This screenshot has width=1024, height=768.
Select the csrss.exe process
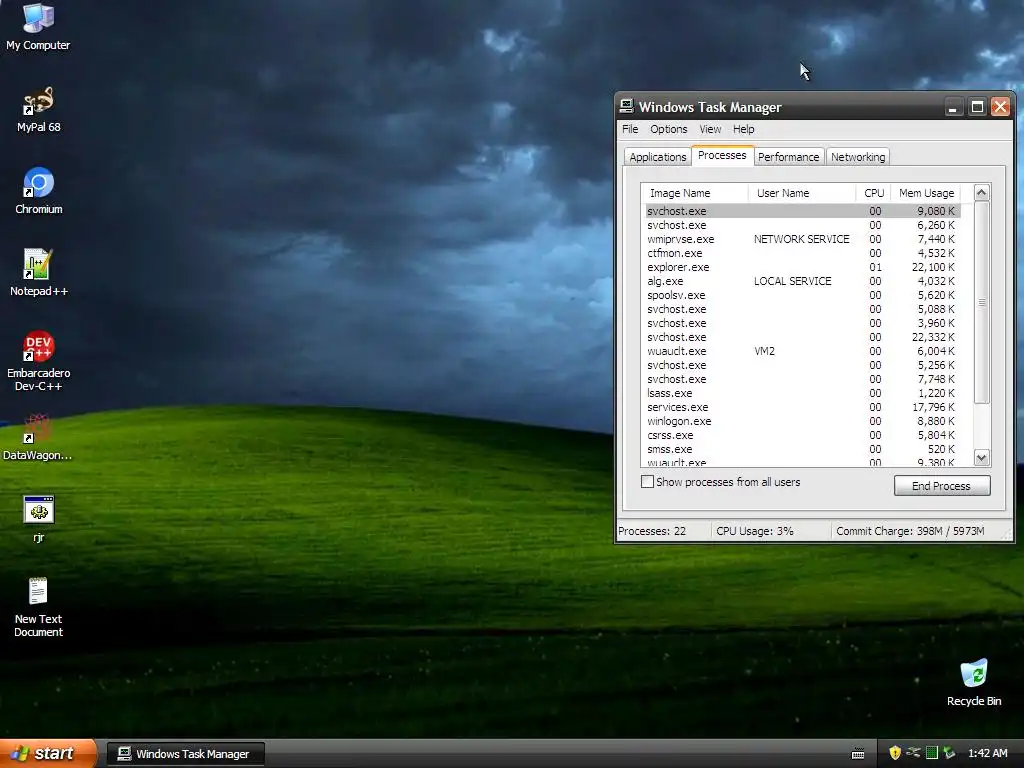(803, 435)
